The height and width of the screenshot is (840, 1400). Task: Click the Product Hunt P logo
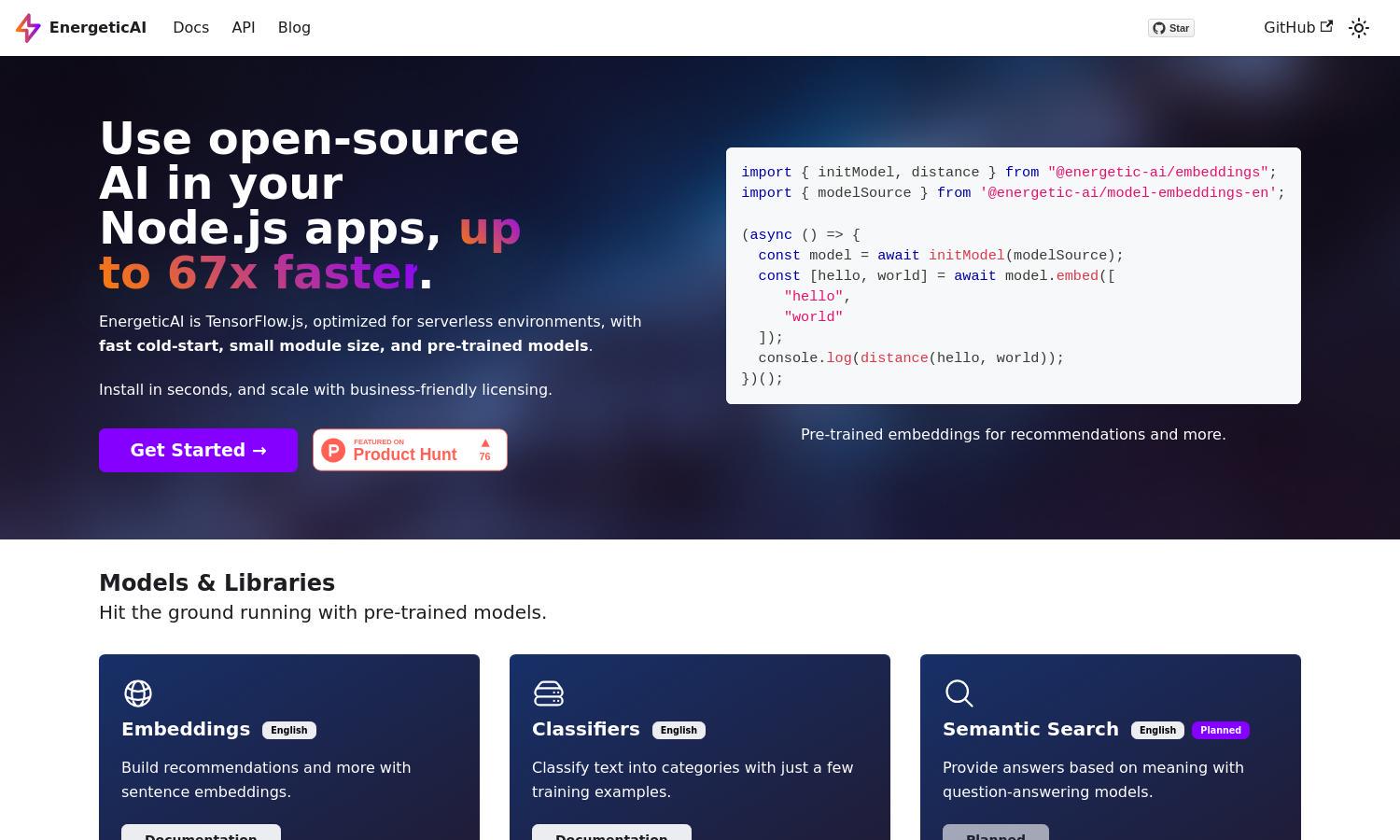pos(333,450)
